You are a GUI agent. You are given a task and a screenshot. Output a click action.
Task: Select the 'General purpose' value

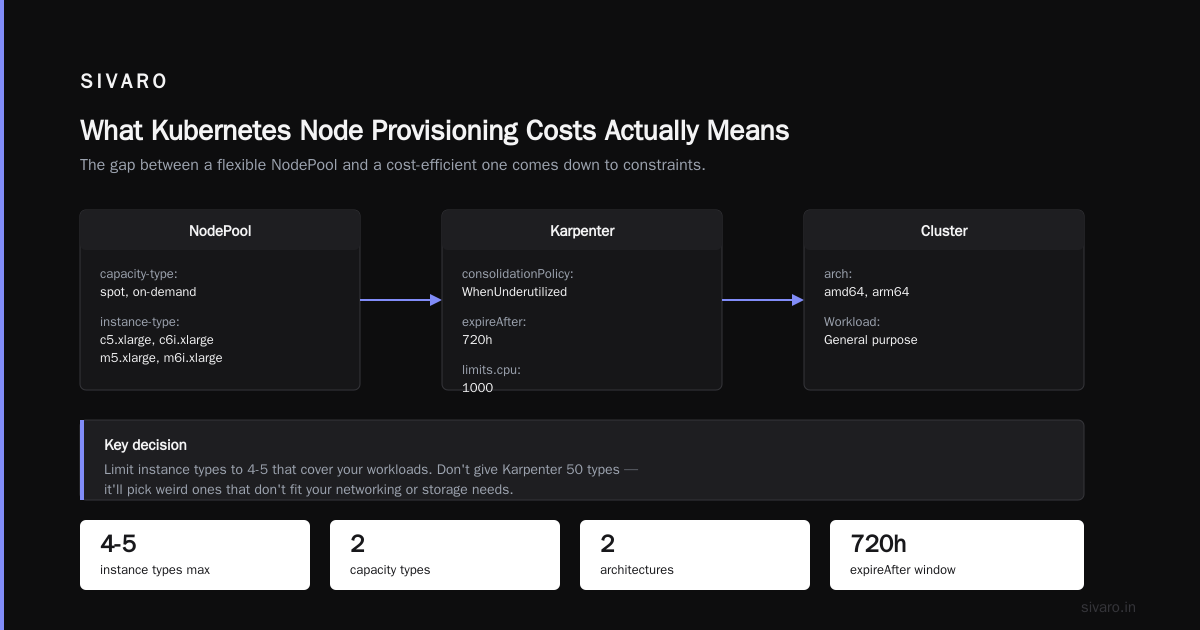click(x=870, y=340)
